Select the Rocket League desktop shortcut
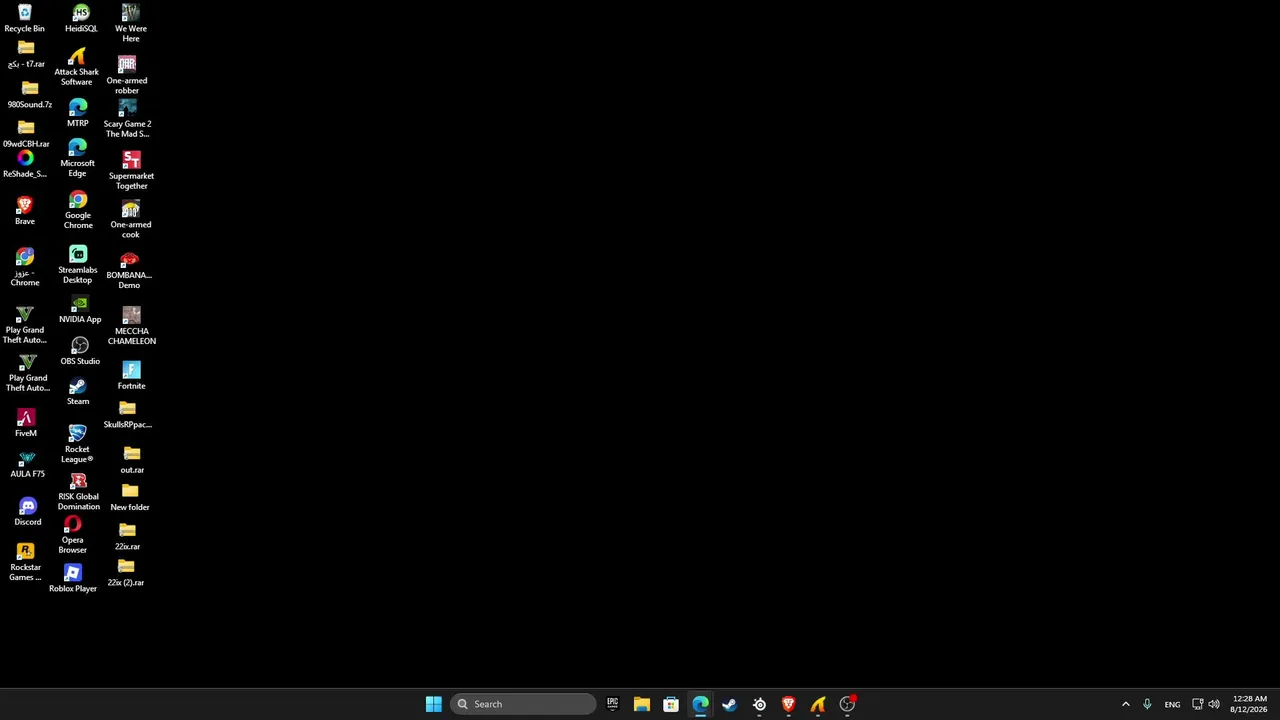Viewport: 1280px width, 720px height. 77,443
